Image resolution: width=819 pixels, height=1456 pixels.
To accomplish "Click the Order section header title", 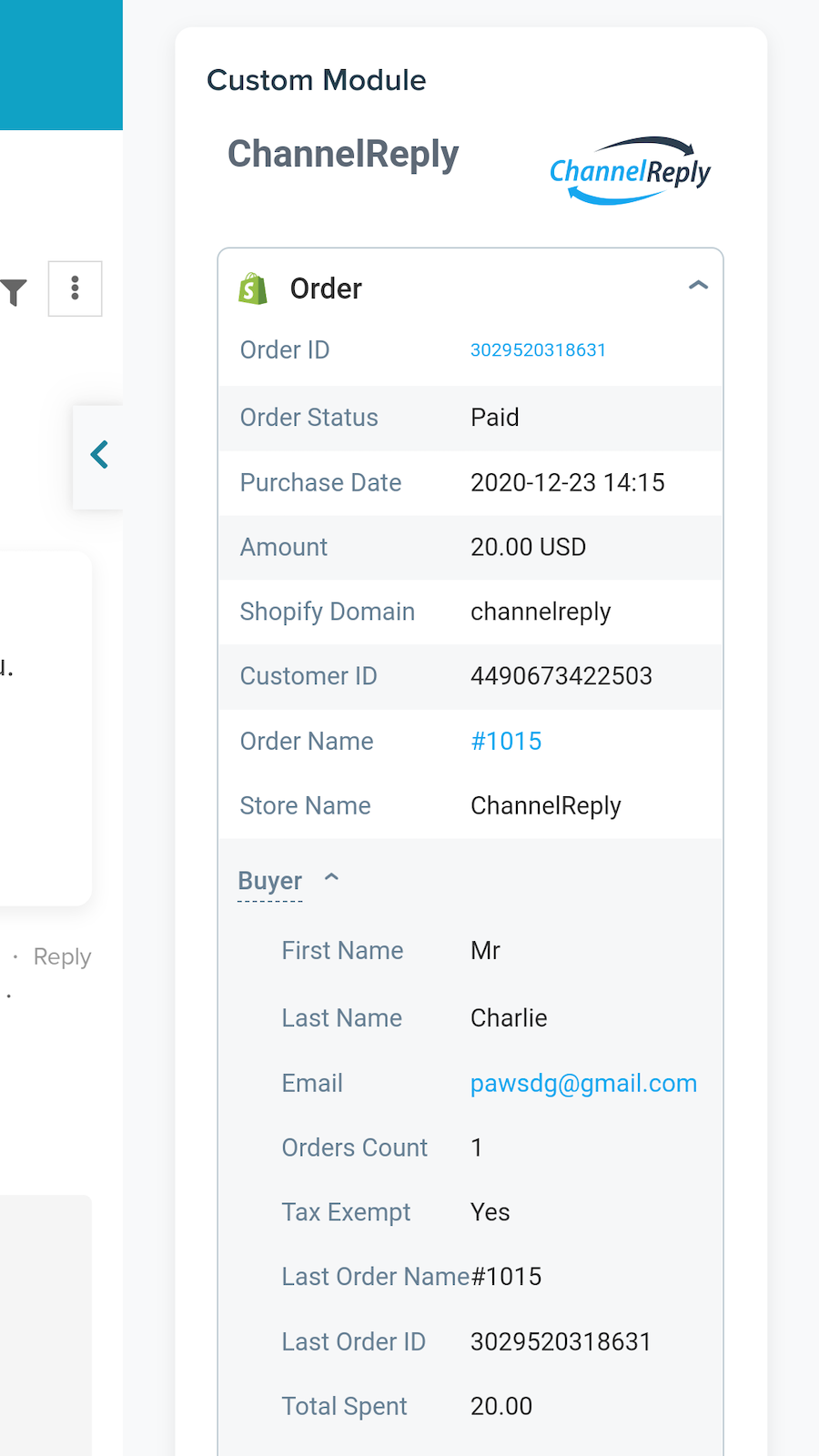I will click(326, 288).
